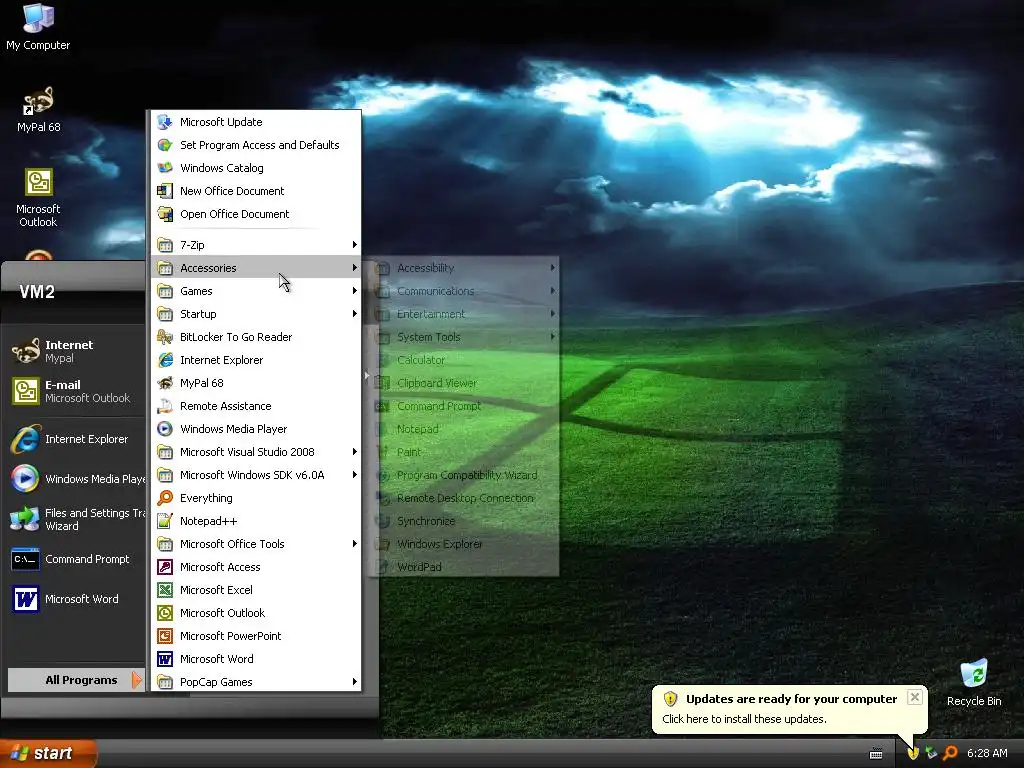Select Accessories folder menu item
Screen dimensions: 1024x768
[x=256, y=268]
